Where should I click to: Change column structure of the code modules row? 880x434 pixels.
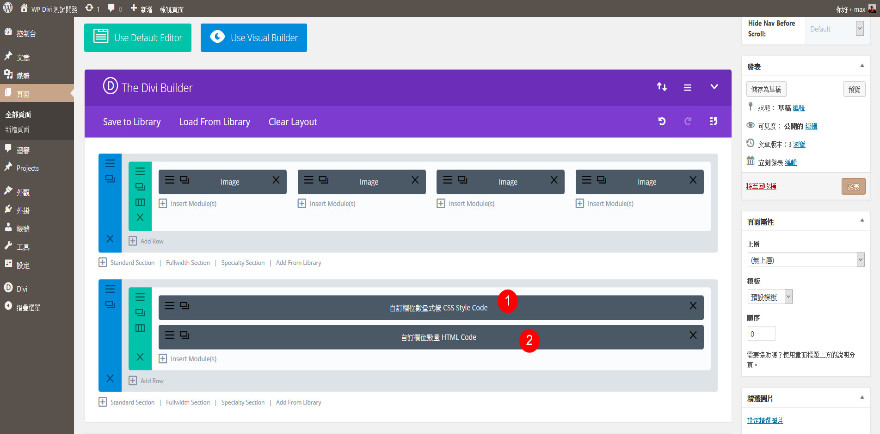[x=140, y=328]
